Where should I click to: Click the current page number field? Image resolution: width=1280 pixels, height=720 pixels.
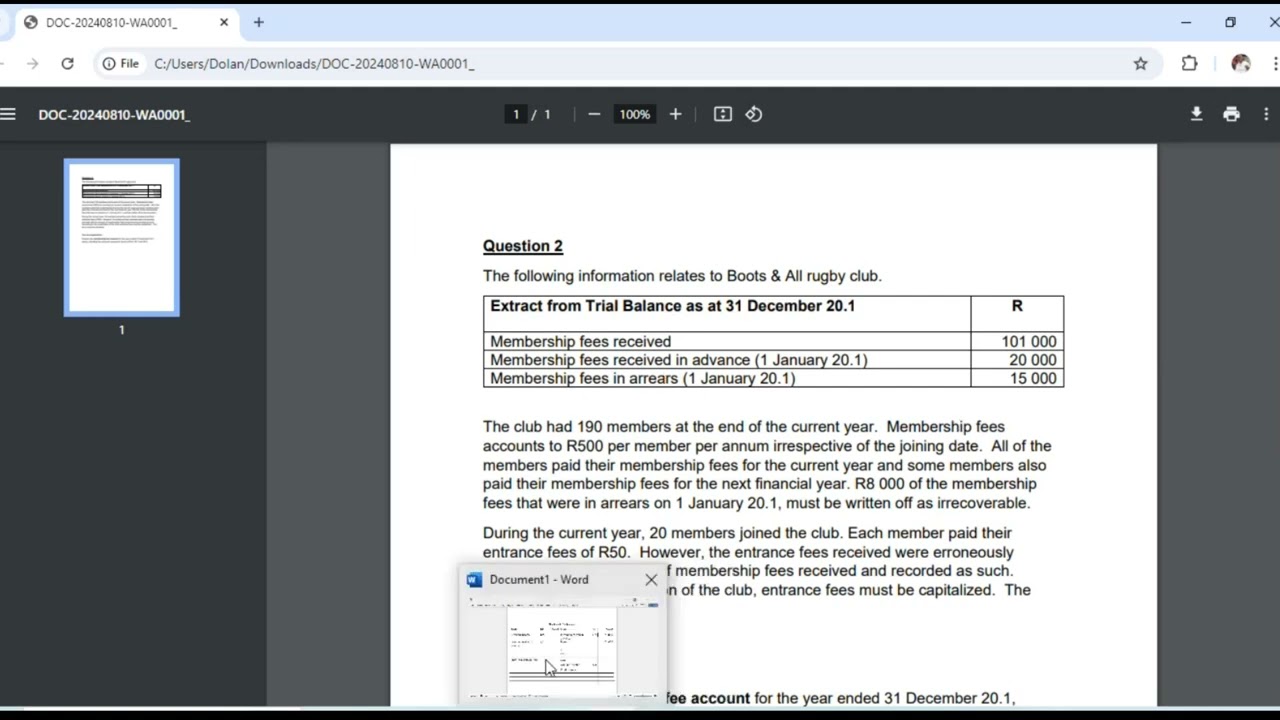click(516, 114)
